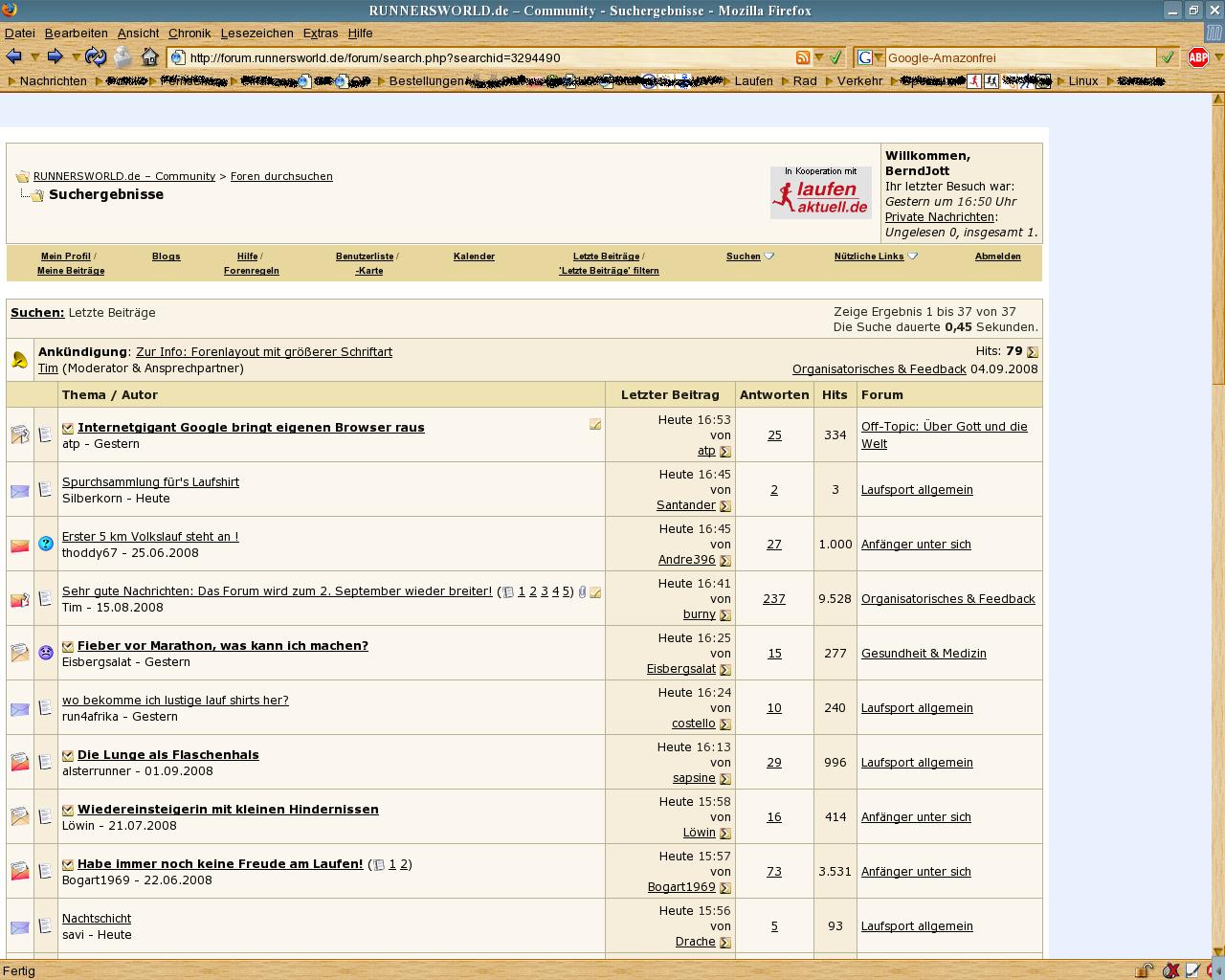The image size is (1225, 980).
Task: Click the Reload page icon
Action: [96, 57]
